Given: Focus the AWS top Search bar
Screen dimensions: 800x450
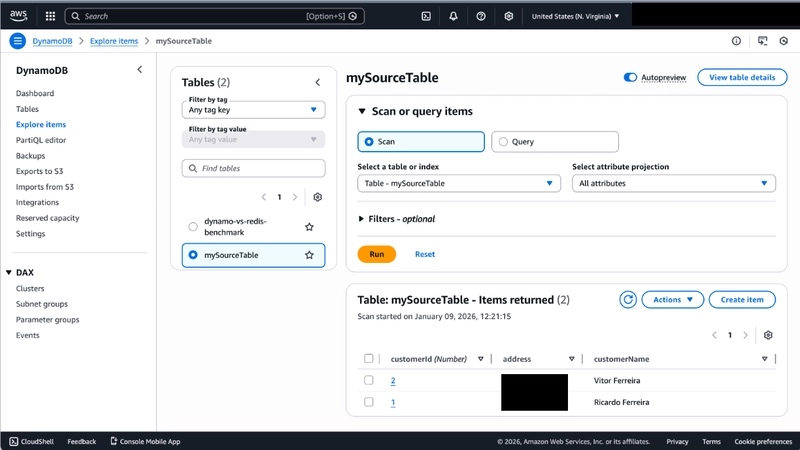Looking at the screenshot, I should (x=214, y=16).
